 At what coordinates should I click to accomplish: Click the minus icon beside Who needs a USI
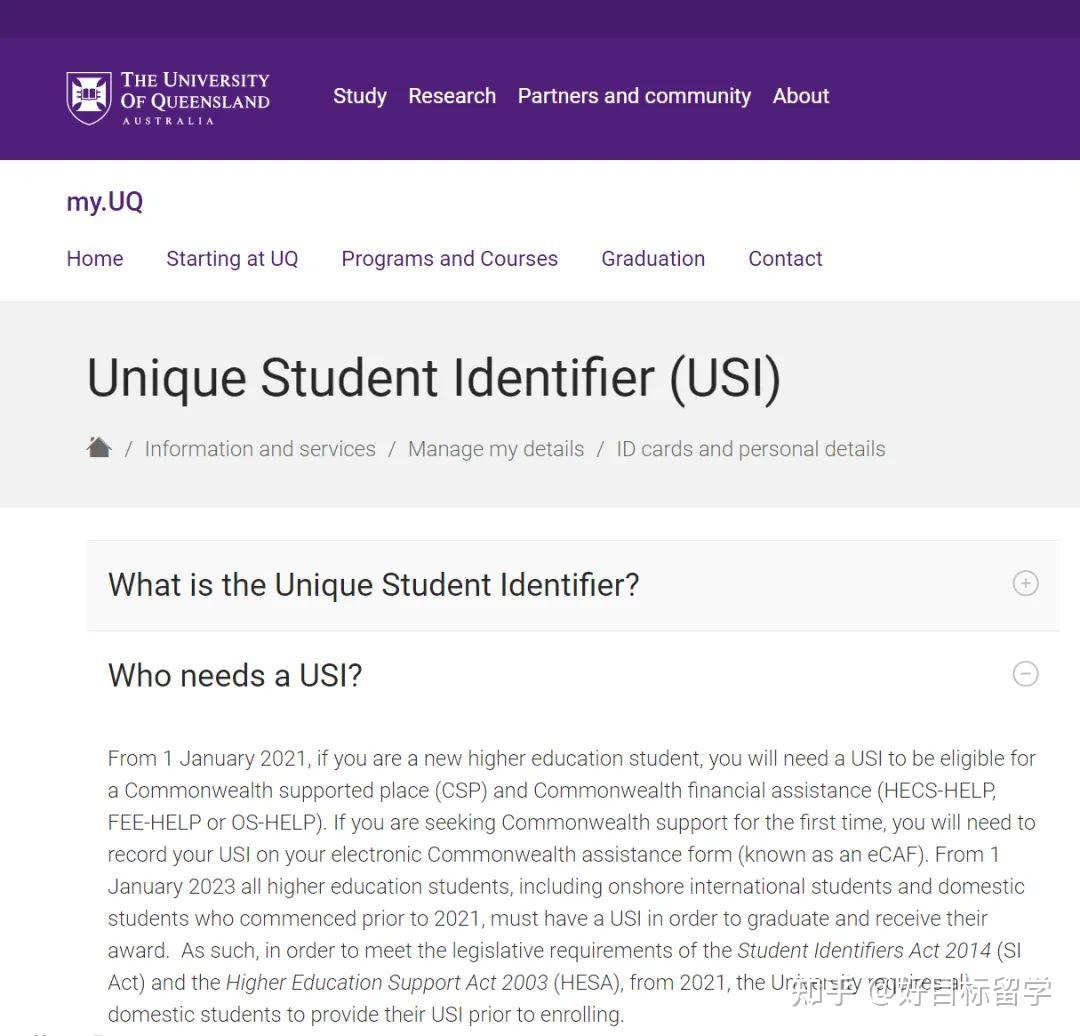pyautogui.click(x=1025, y=674)
